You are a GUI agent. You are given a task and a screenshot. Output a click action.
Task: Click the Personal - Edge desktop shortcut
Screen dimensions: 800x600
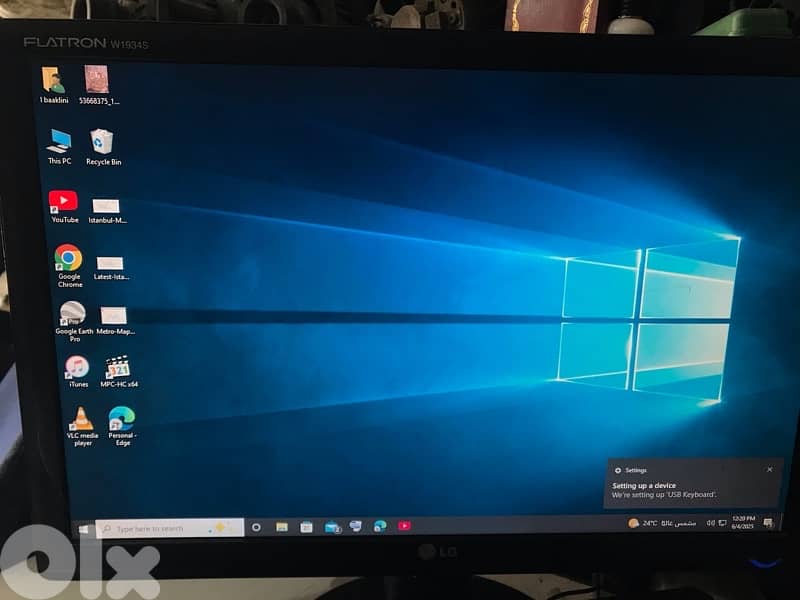pos(121,419)
